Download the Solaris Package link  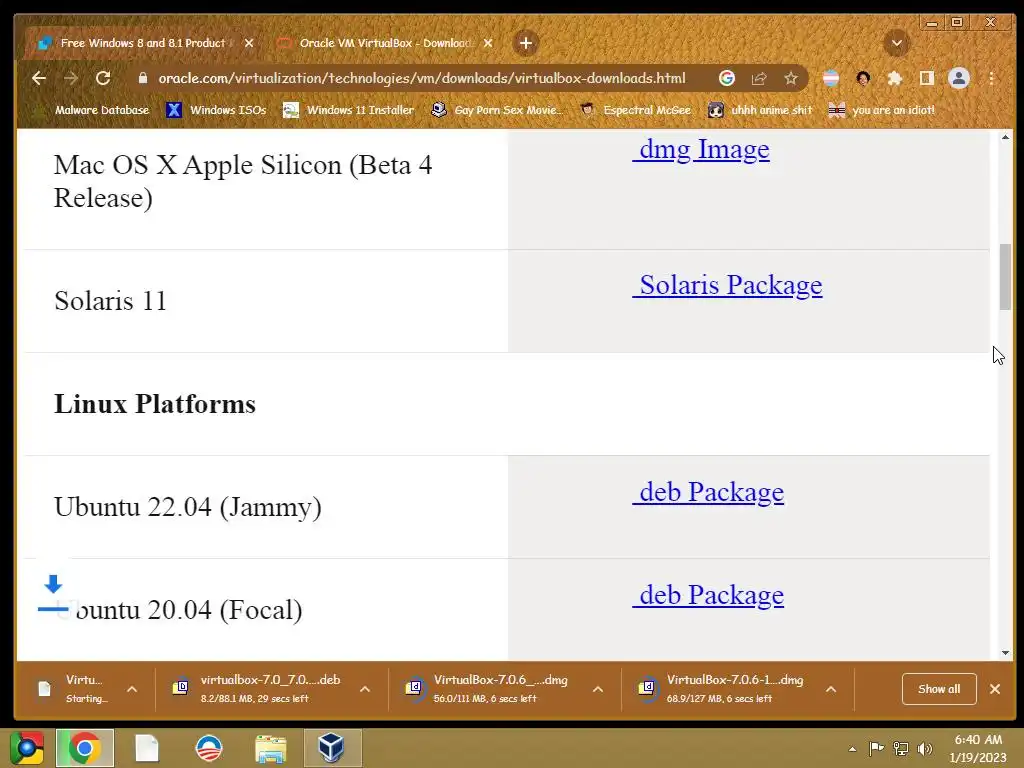[728, 285]
